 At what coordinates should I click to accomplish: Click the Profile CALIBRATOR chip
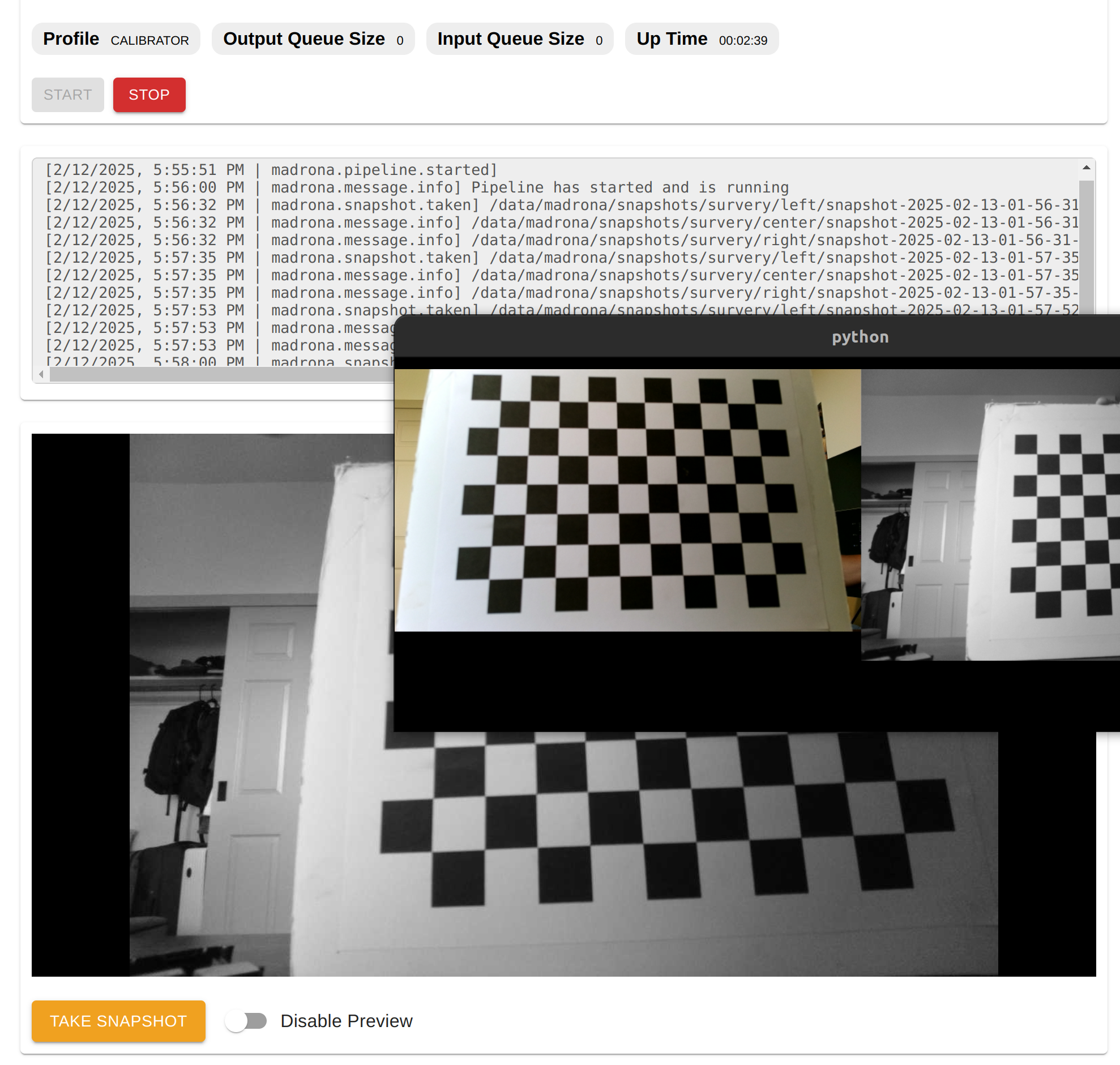pyautogui.click(x=116, y=39)
